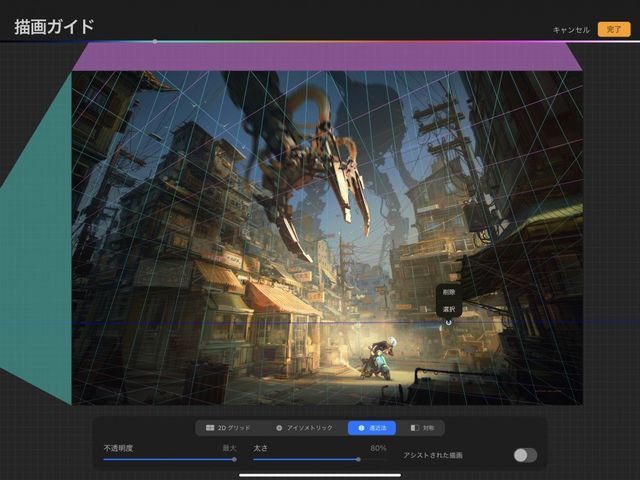Click the vanishing point node on horizon

point(449,322)
